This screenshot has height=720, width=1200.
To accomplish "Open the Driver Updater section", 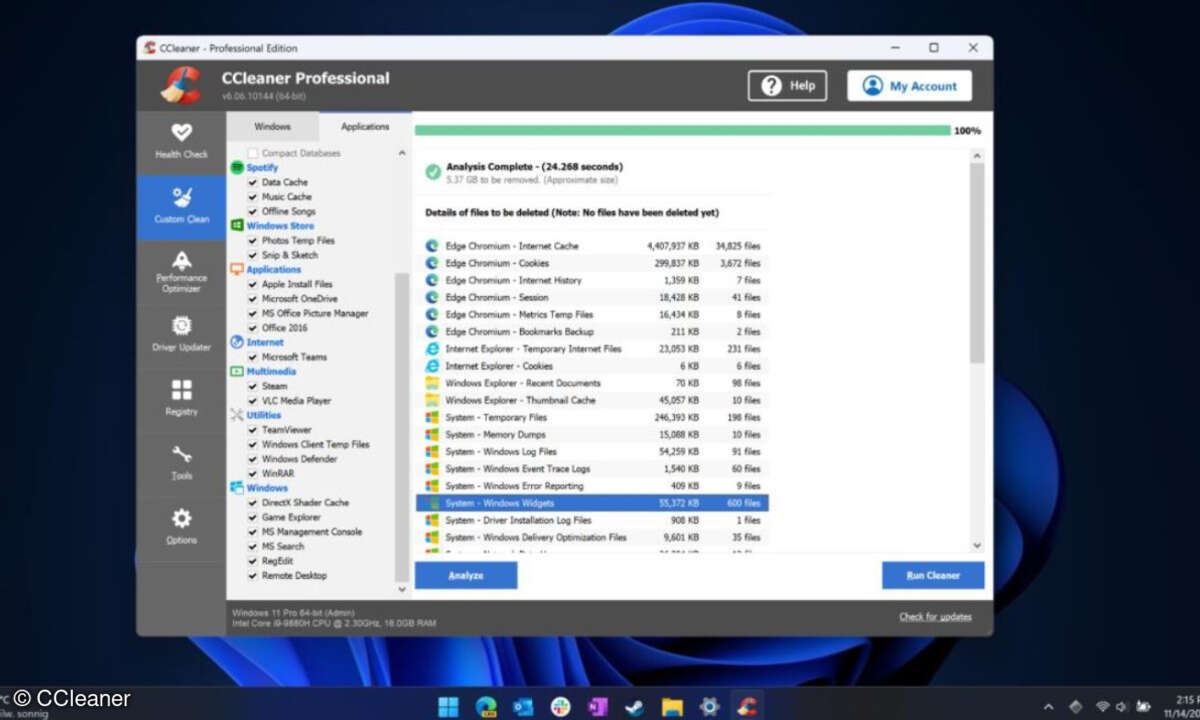I will pos(181,335).
